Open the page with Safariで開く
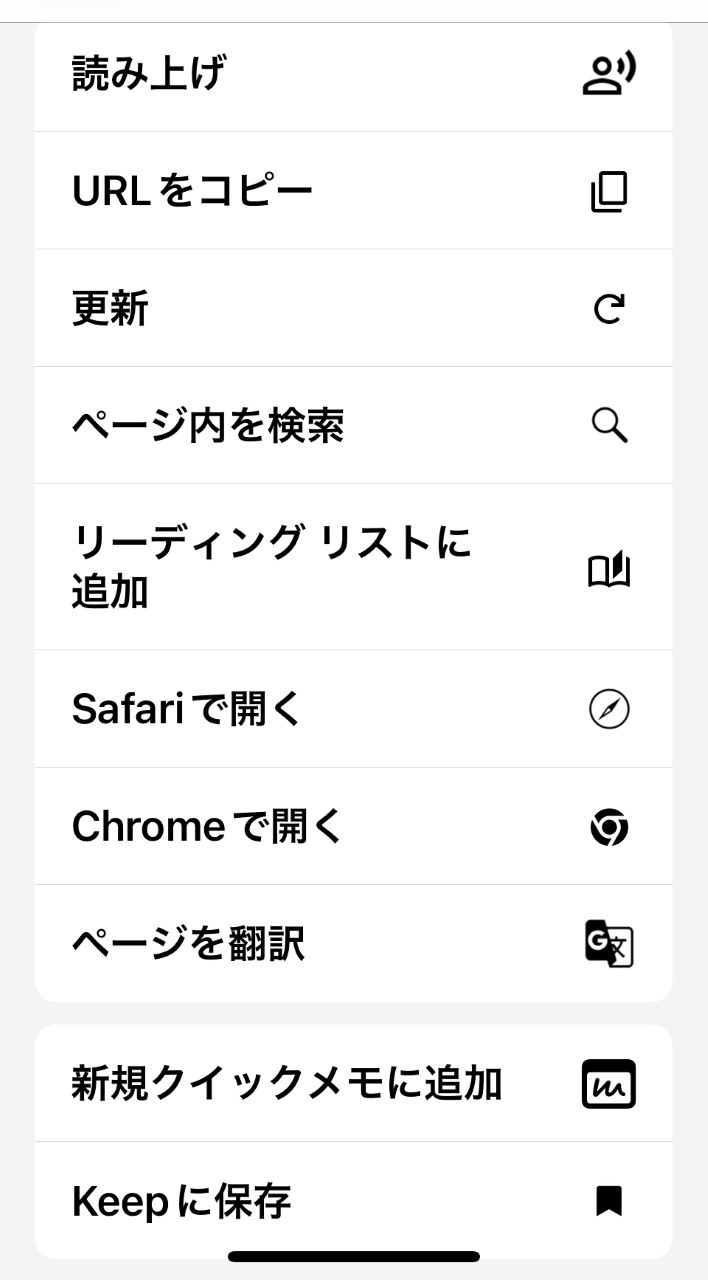 coord(187,710)
